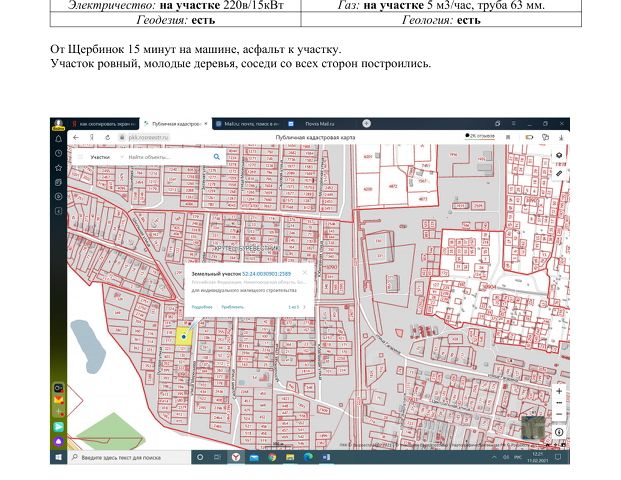This screenshot has width=621, height=480.
Task: Click the Windows Start button
Action: tap(58, 456)
